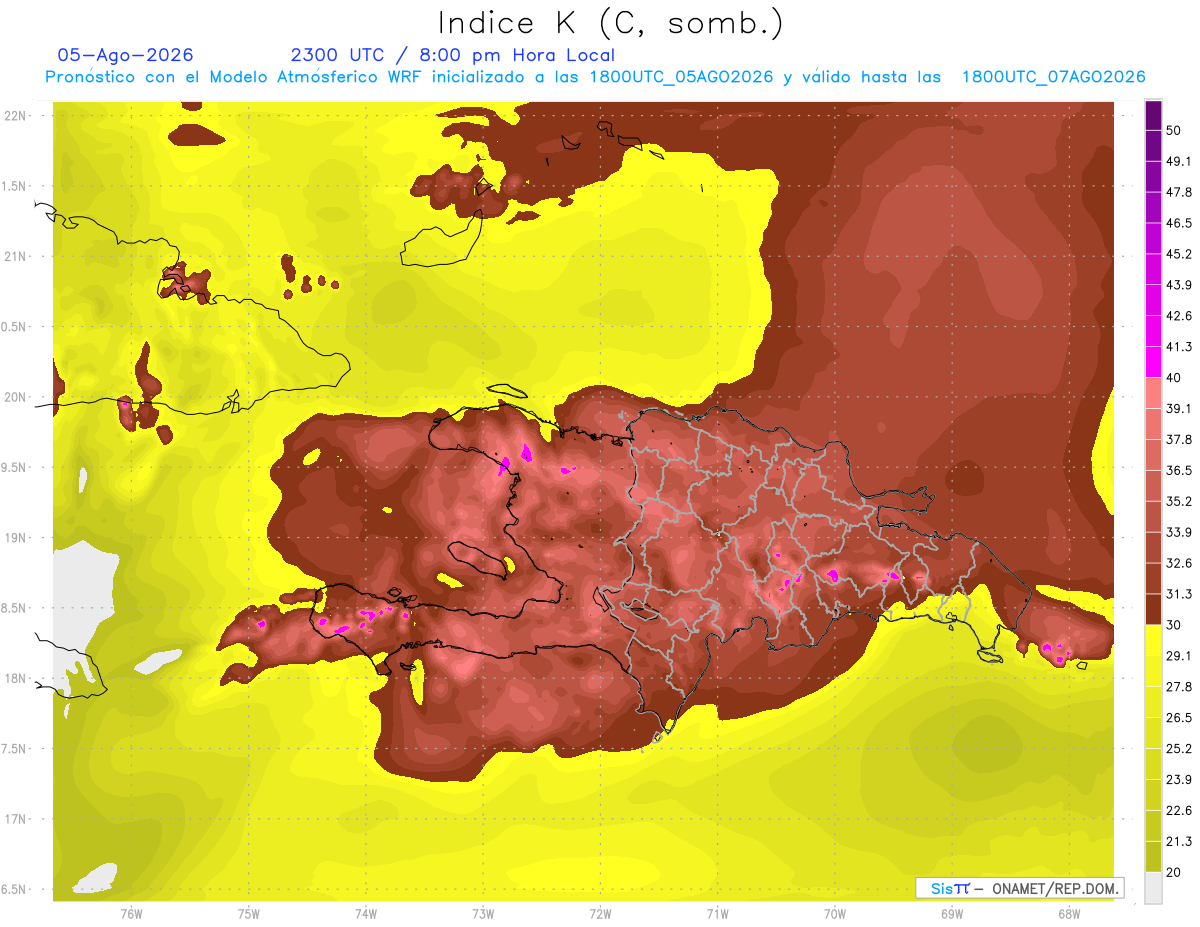1200x927 pixels.
Task: Click the '73W' longitude axis label
Action: point(483,914)
